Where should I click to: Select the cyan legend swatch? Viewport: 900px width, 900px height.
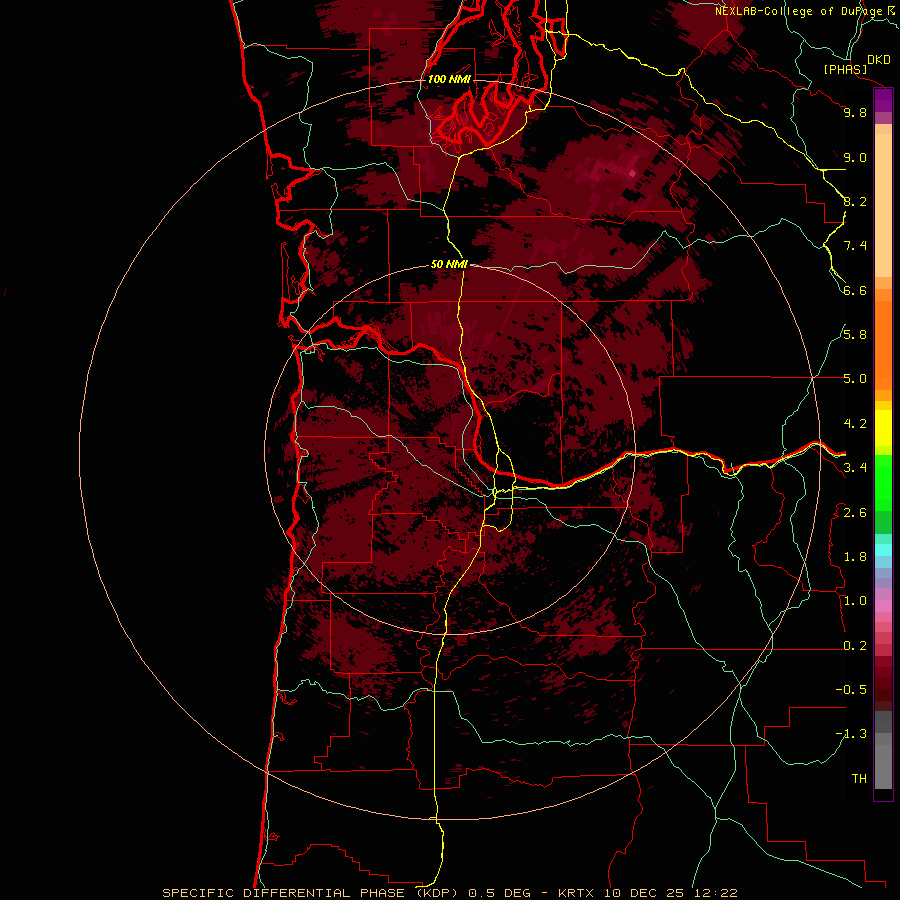883,549
